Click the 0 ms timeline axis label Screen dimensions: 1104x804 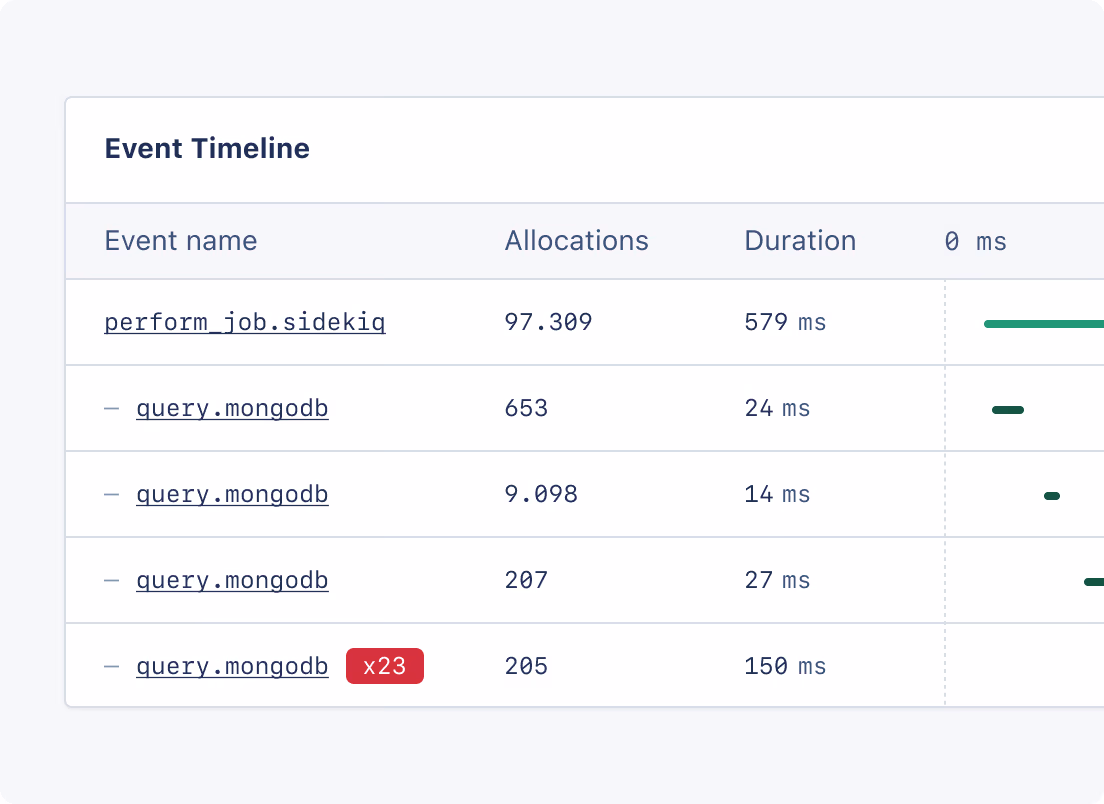(x=975, y=242)
